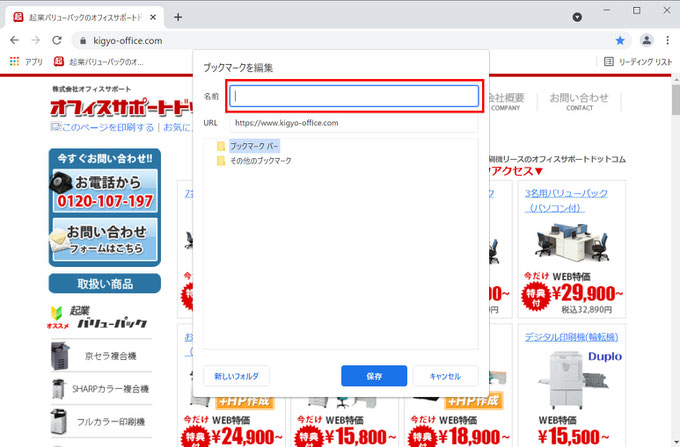The height and width of the screenshot is (447, 680).
Task: Click the 0120-107-197 phone banner
Action: point(105,191)
